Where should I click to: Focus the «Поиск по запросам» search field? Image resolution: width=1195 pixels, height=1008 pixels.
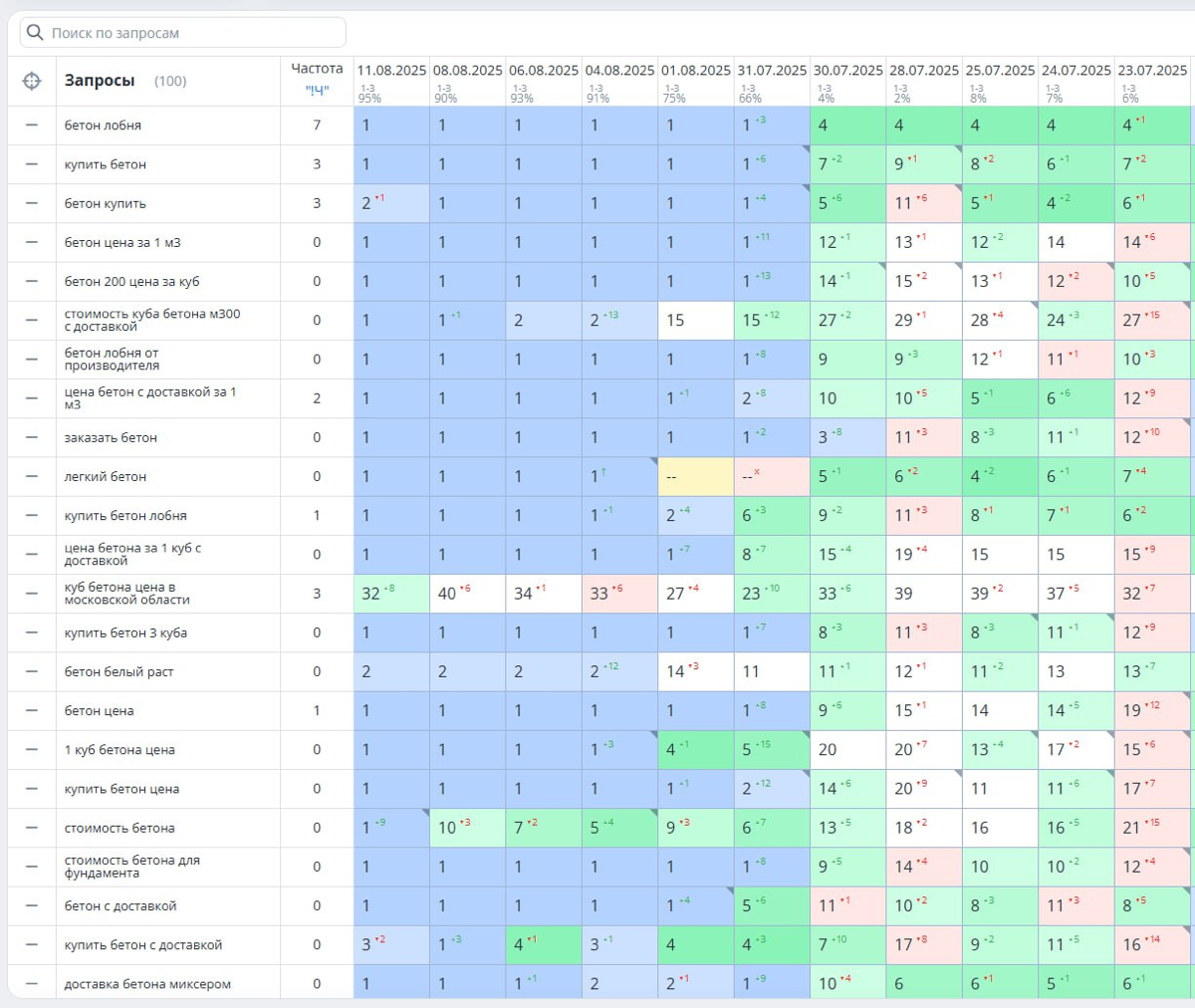(183, 33)
